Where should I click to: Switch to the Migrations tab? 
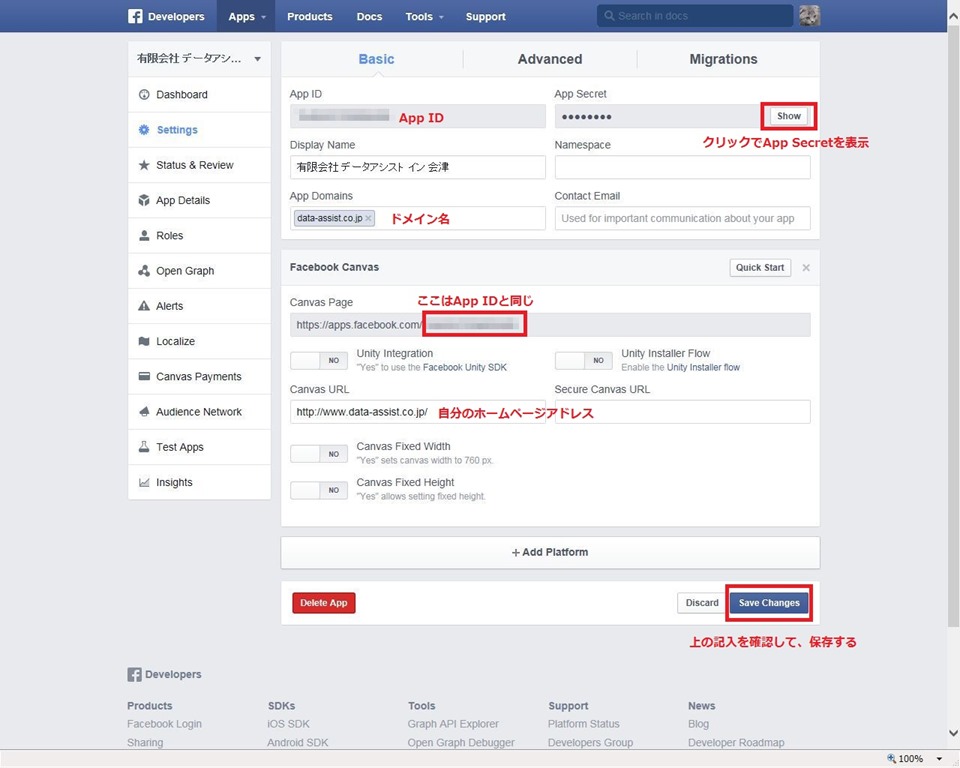[723, 59]
